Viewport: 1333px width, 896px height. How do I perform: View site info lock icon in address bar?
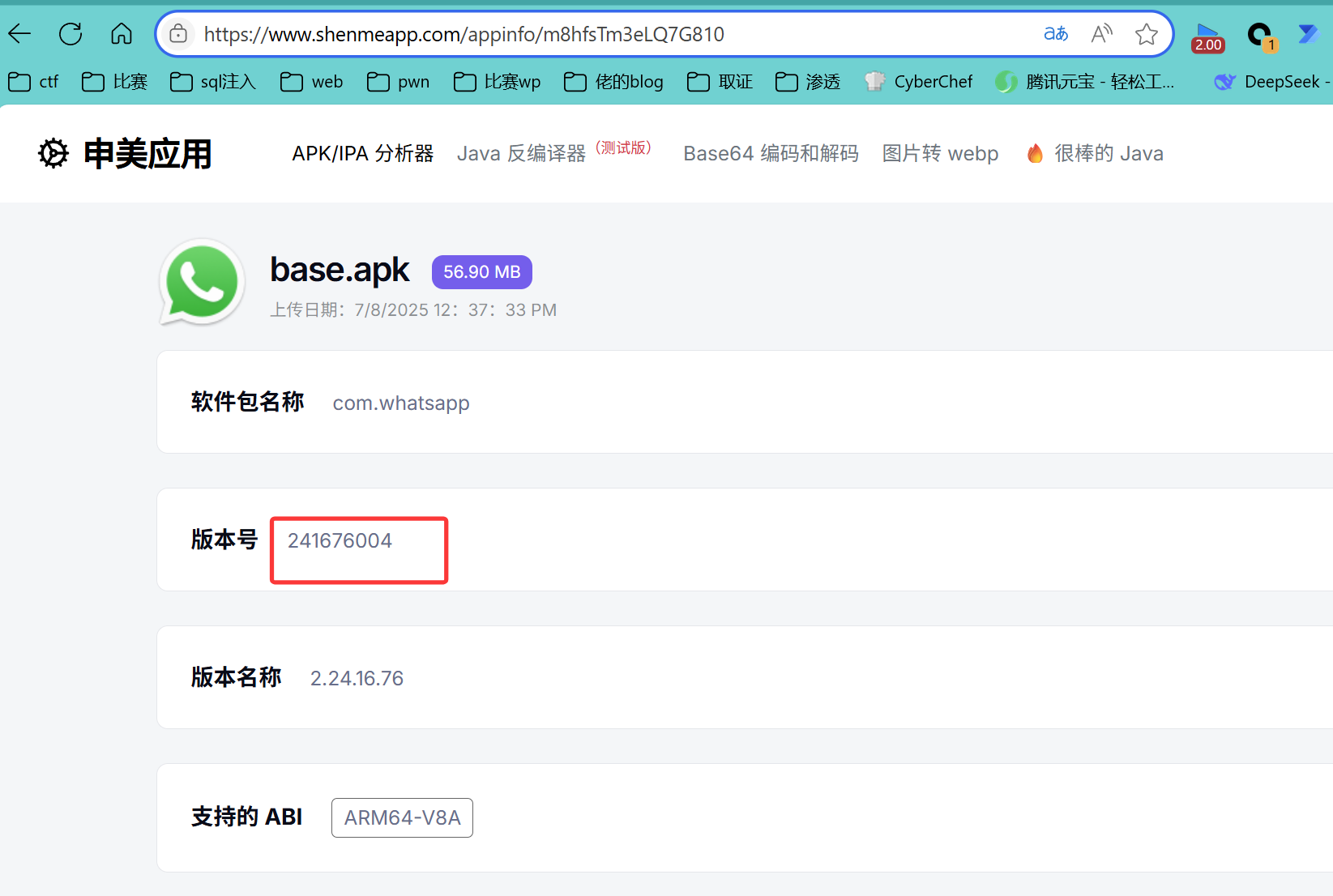pyautogui.click(x=178, y=34)
